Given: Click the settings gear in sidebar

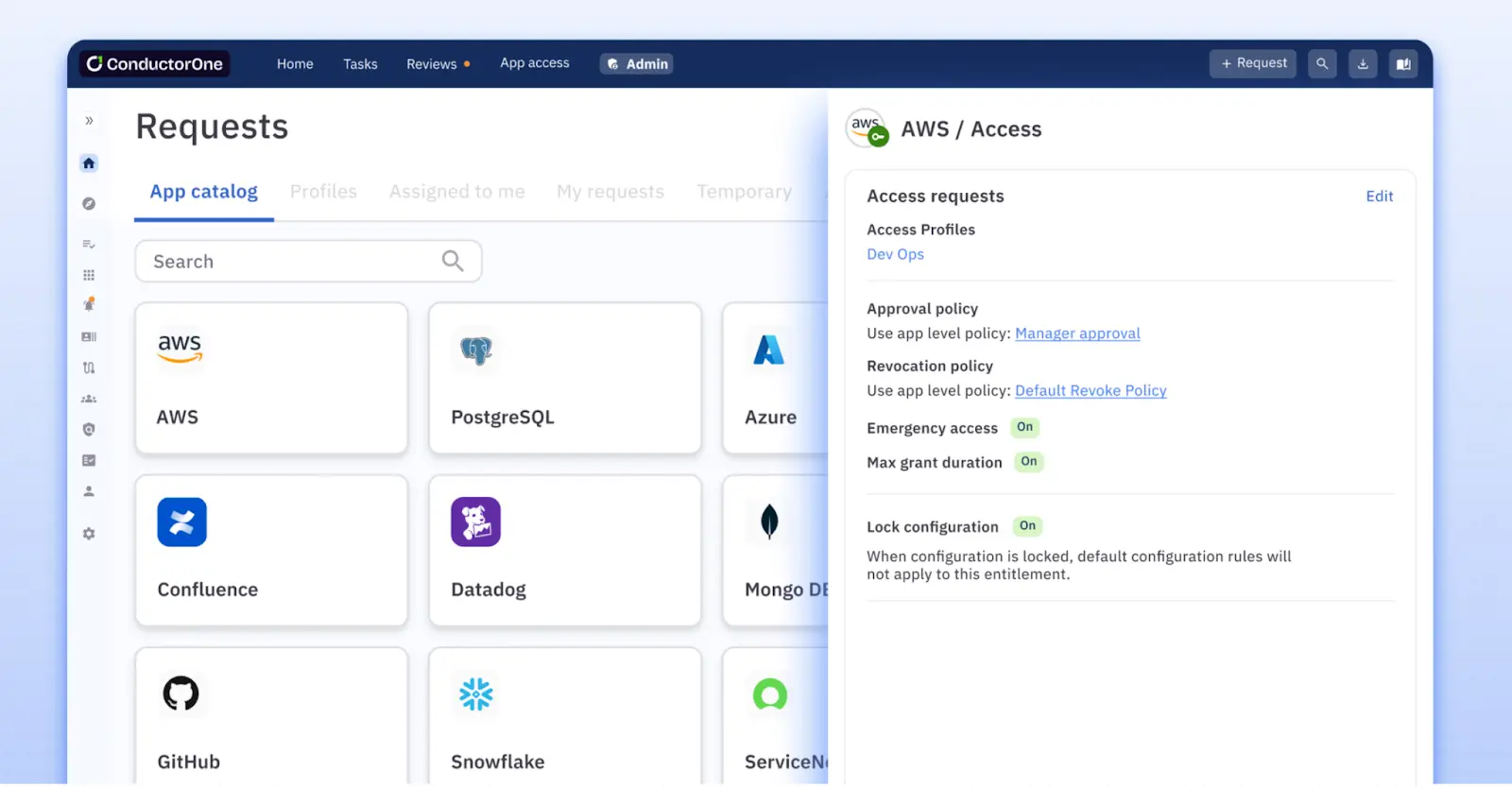Looking at the screenshot, I should [89, 534].
